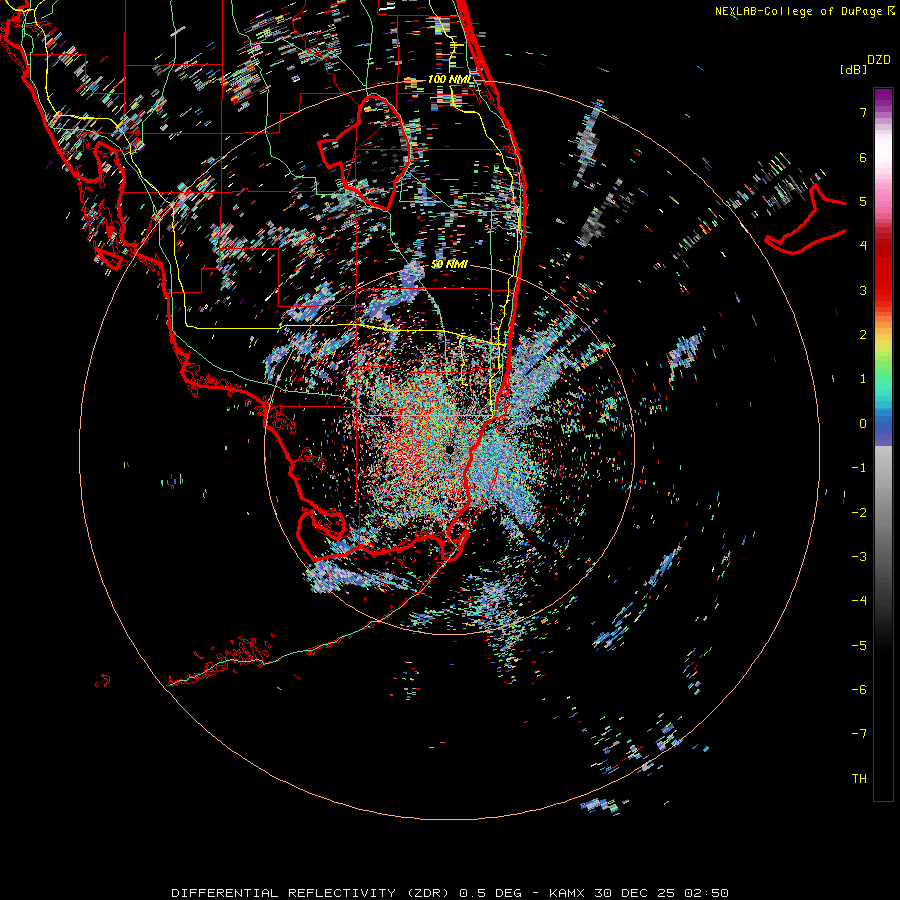The image size is (900, 900).
Task: Select the 0 dB scale value
Action: coord(863,424)
